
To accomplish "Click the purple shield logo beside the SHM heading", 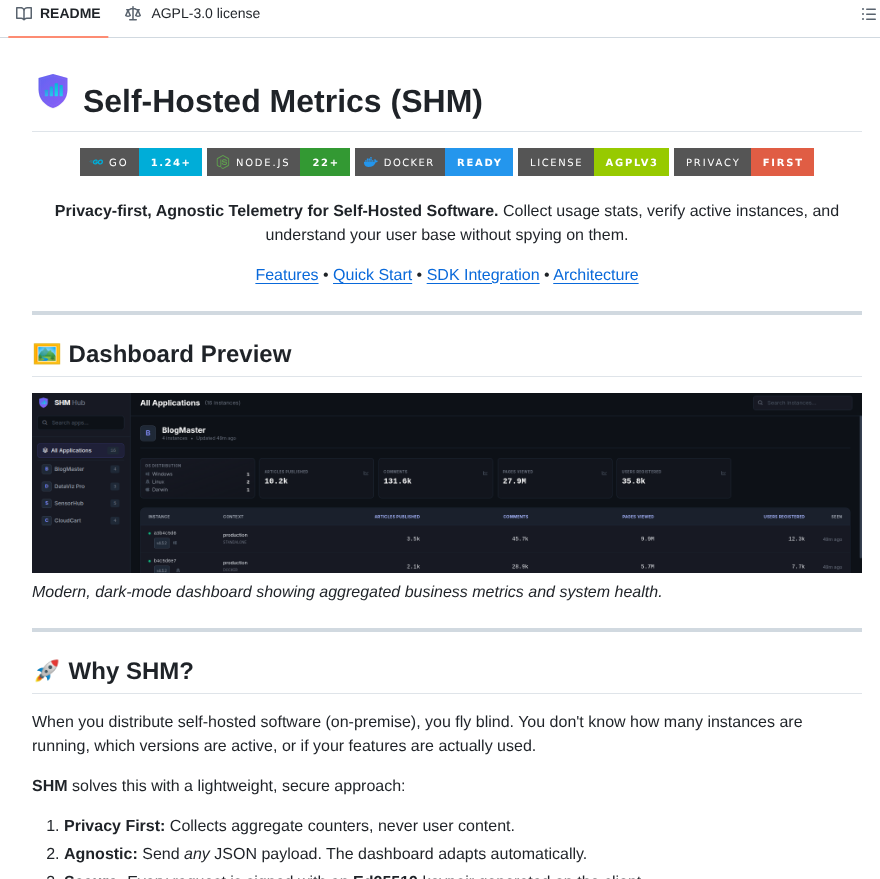I will point(52,90).
